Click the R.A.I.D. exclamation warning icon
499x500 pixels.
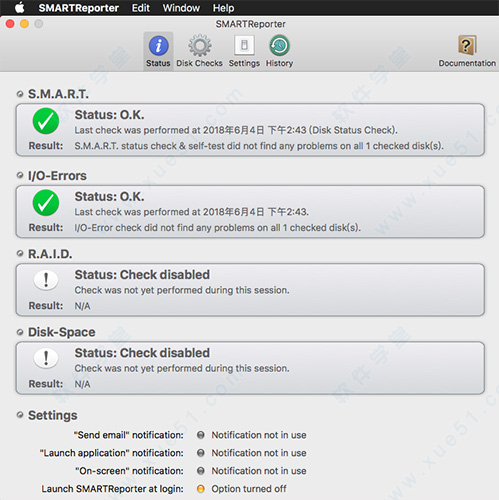[46, 280]
